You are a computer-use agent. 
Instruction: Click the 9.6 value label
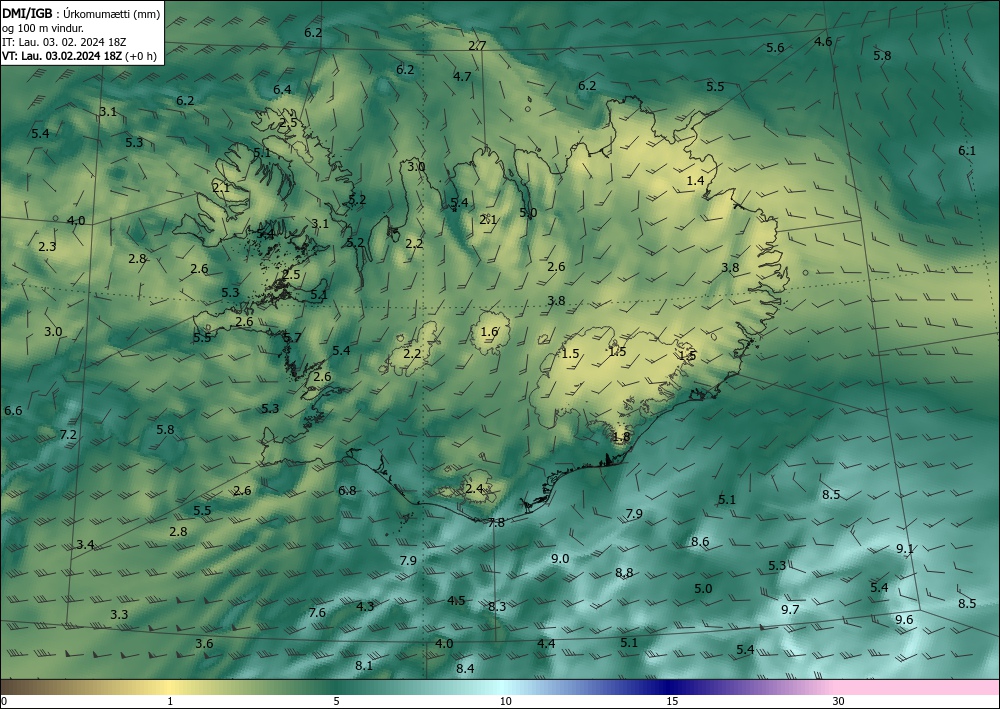904,620
